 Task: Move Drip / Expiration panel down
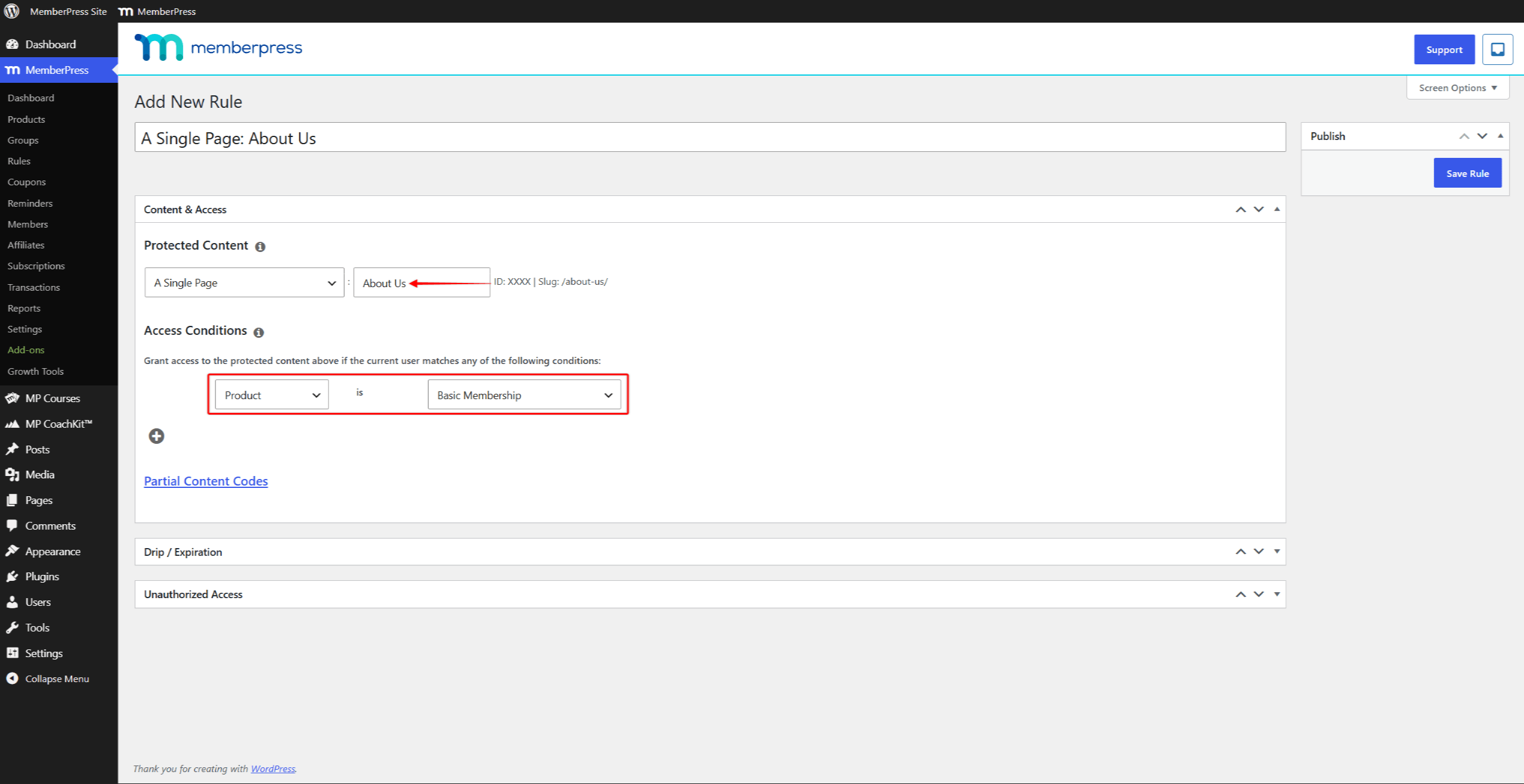pos(1259,552)
